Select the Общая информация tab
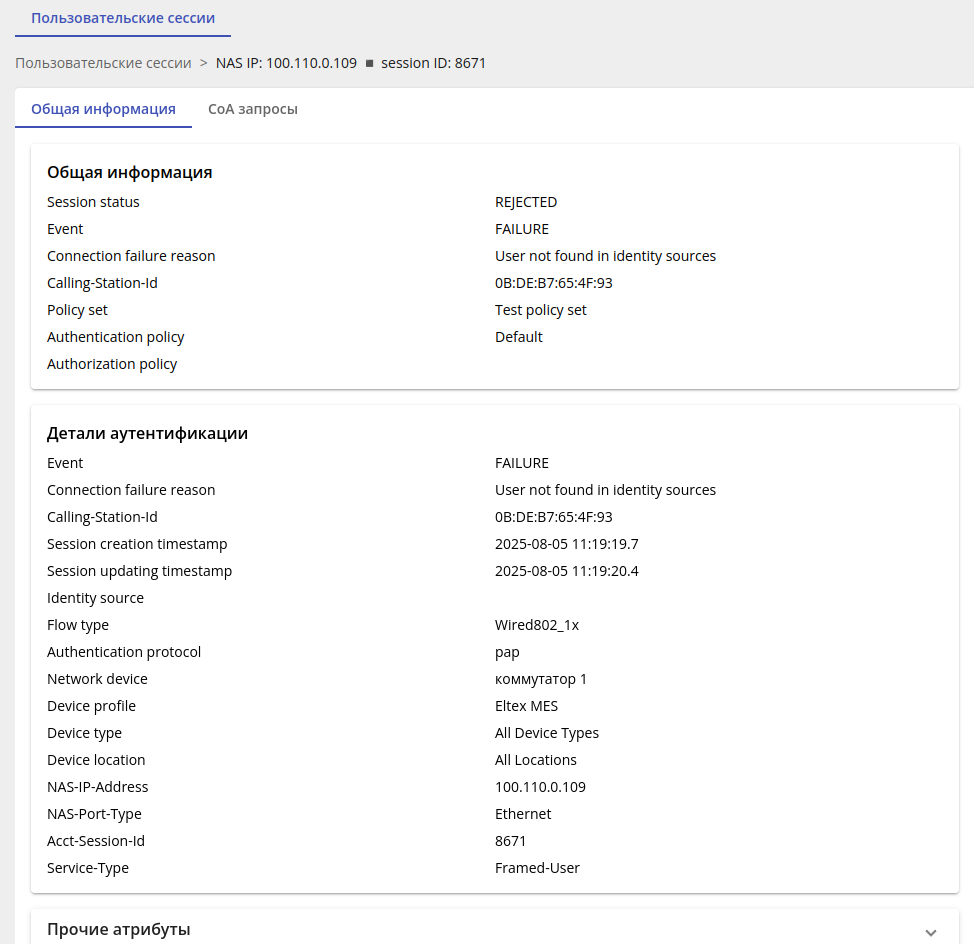 (103, 109)
